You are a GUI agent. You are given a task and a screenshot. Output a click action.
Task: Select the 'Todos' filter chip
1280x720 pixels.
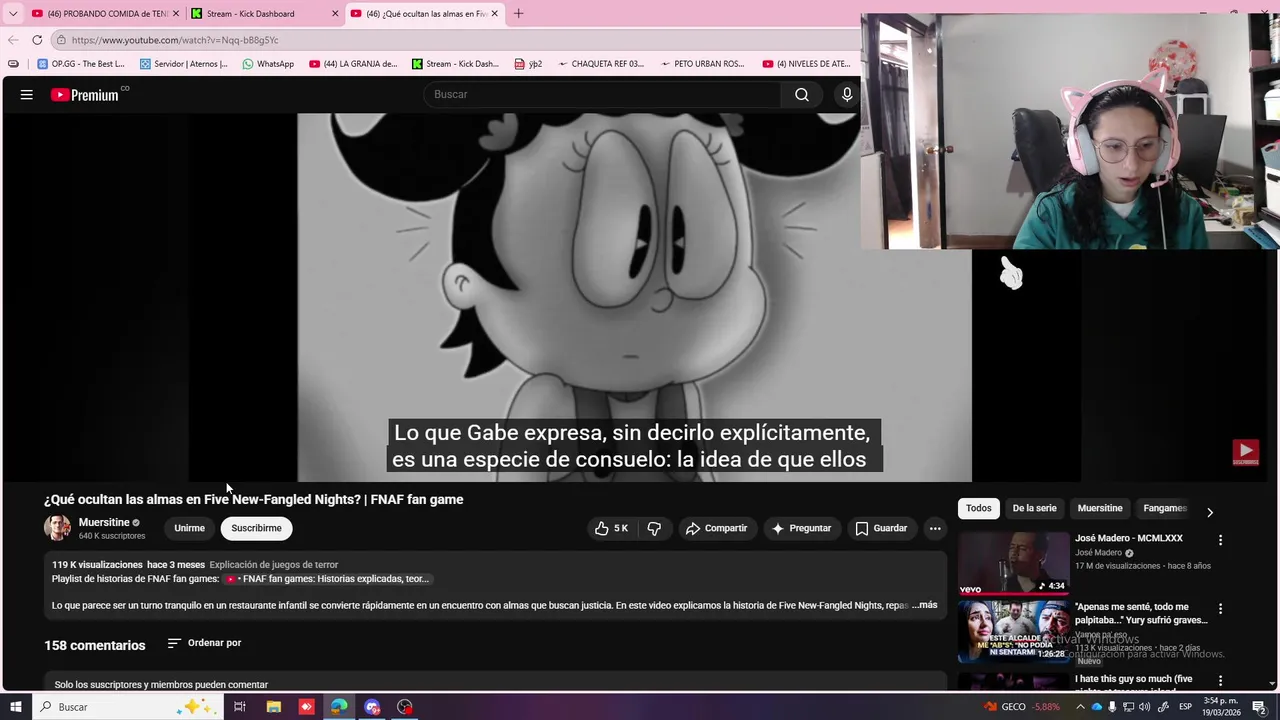coord(979,508)
